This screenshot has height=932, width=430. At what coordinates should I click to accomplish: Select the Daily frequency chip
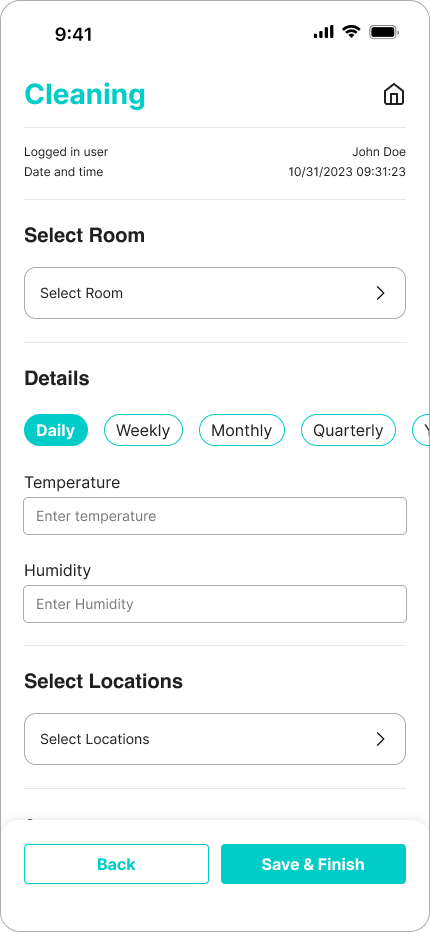click(56, 430)
